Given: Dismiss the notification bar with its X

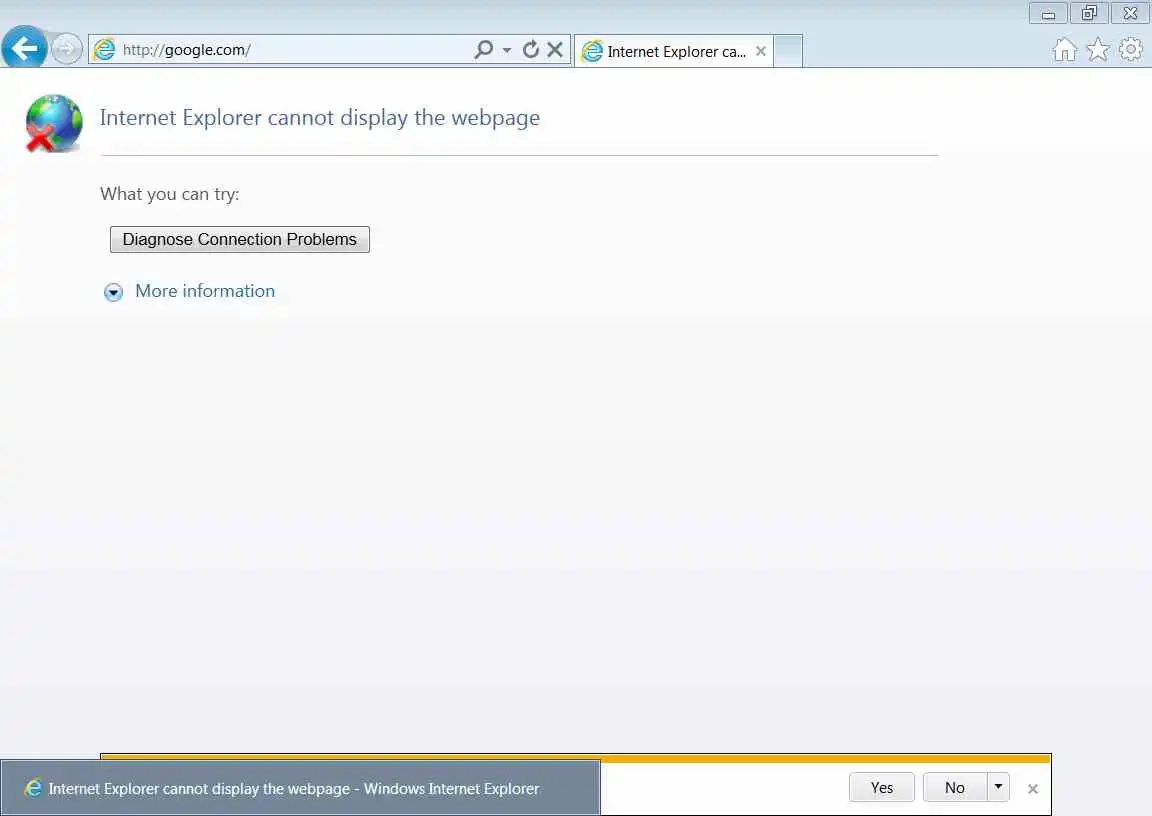Looking at the screenshot, I should (x=1033, y=789).
